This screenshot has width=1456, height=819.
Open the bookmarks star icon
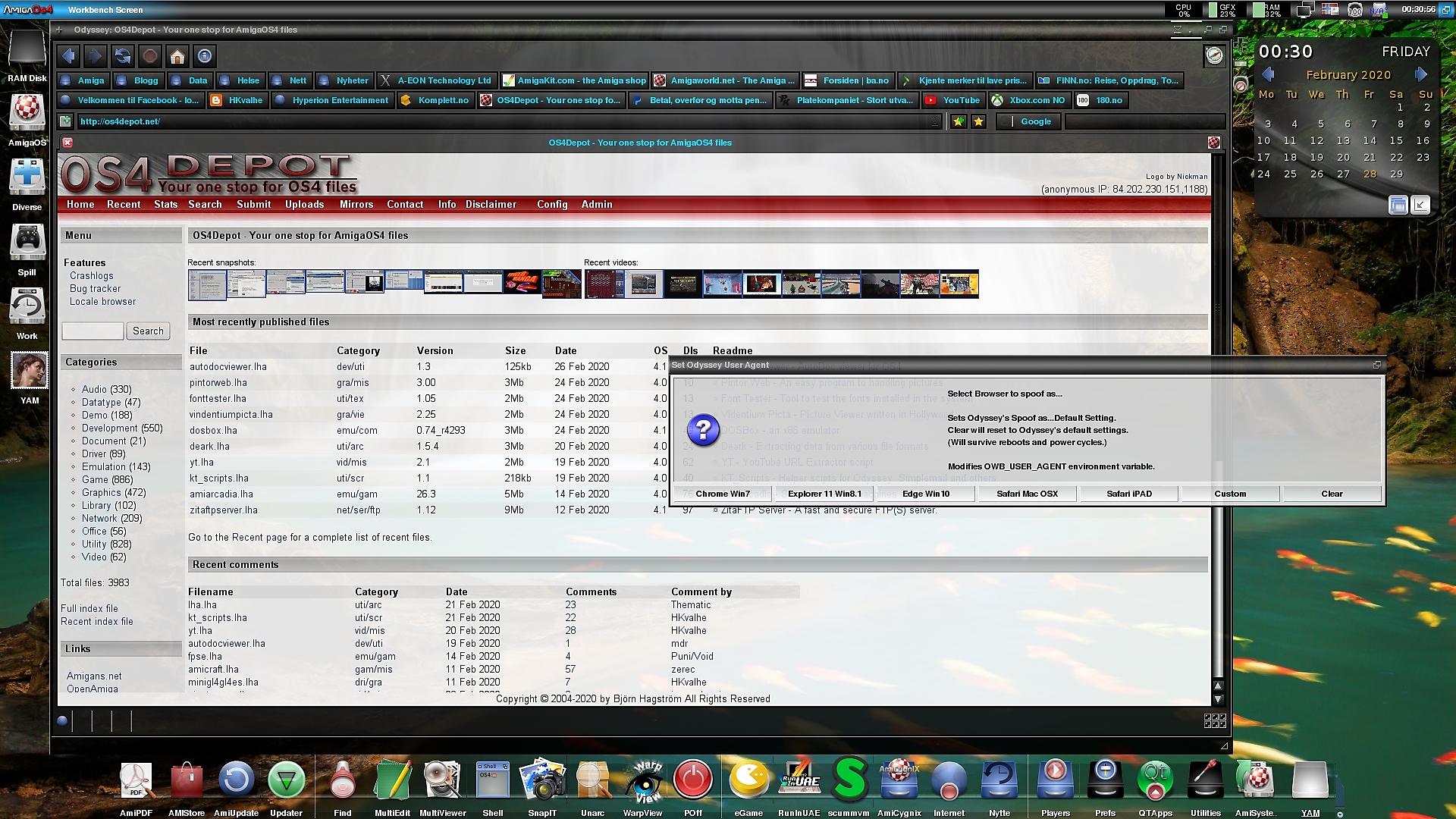979,121
